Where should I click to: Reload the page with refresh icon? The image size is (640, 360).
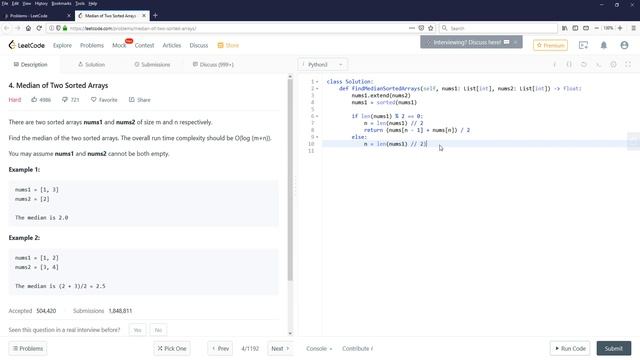39,28
